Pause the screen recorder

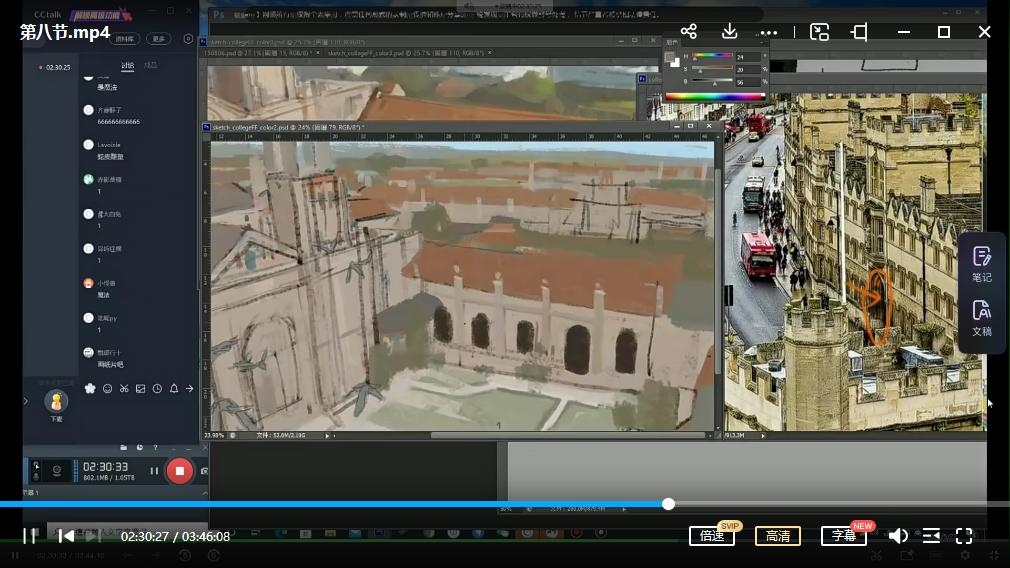tap(154, 471)
